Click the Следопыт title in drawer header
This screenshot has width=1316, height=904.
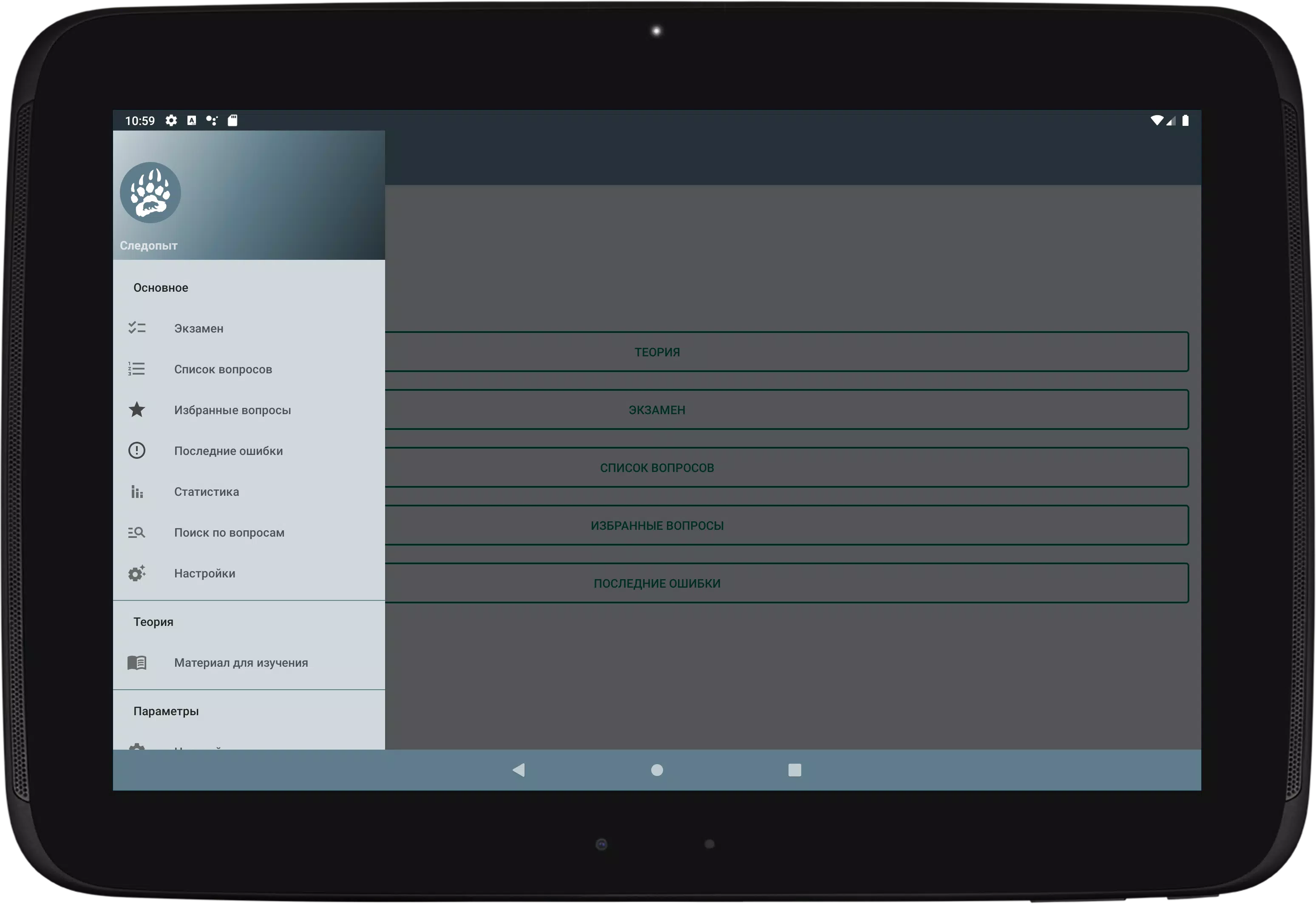click(x=148, y=245)
